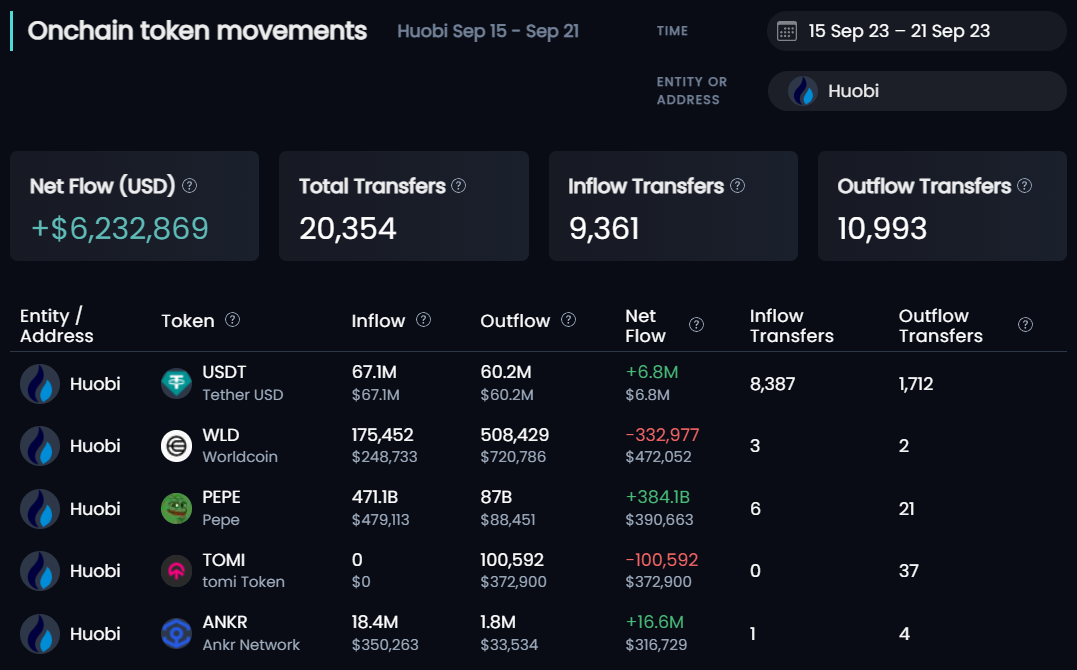
Task: Open the 15 Sep 23 – 21 Sep 23 date range picker
Action: [x=916, y=31]
